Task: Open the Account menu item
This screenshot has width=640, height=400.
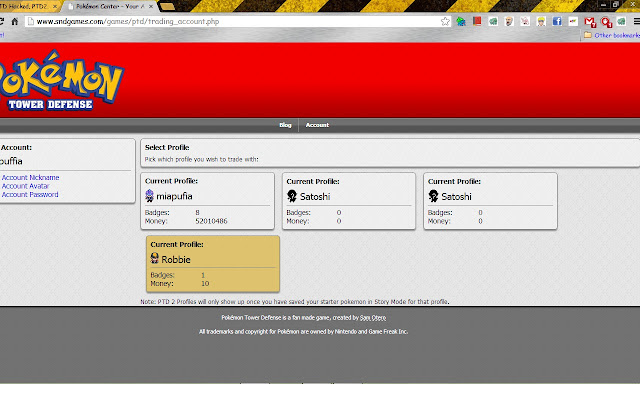Action: click(317, 125)
